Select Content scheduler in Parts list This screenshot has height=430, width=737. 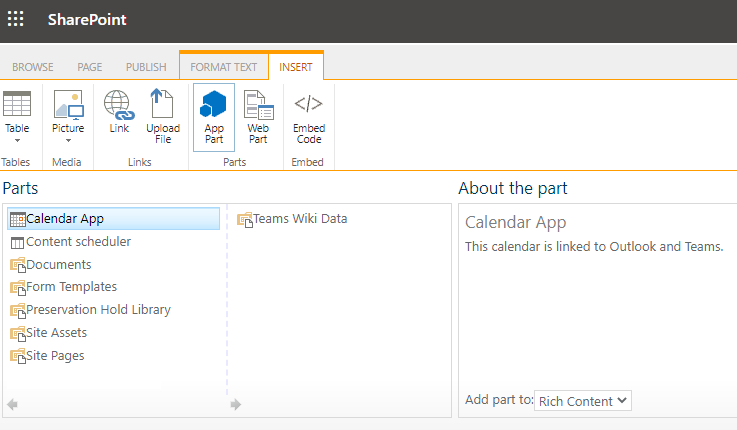click(78, 242)
